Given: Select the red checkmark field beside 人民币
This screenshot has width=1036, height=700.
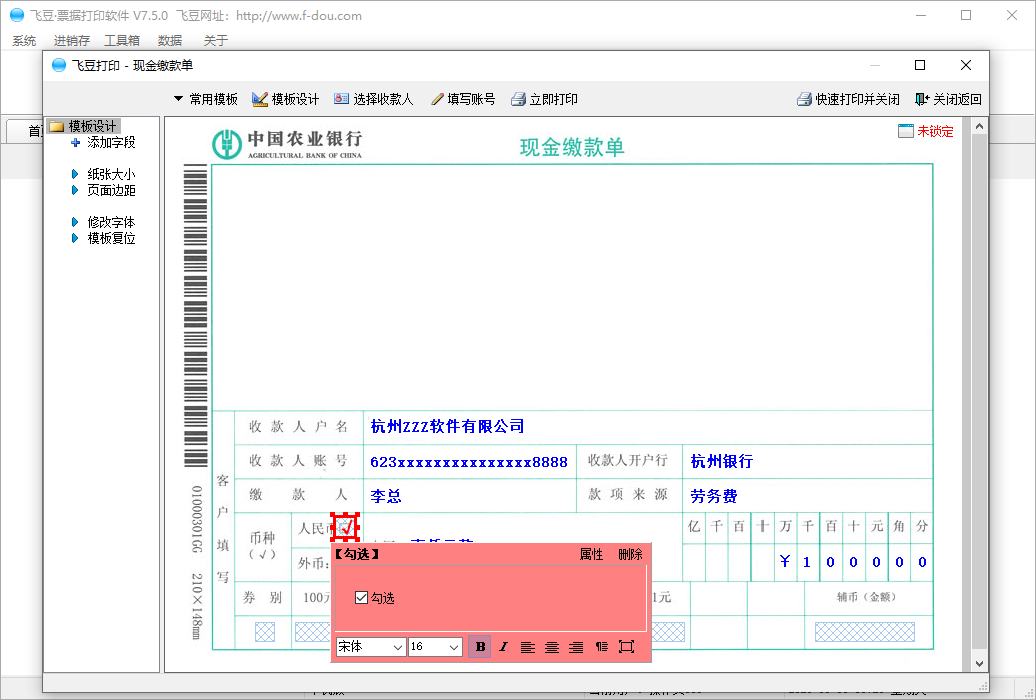Looking at the screenshot, I should click(345, 527).
